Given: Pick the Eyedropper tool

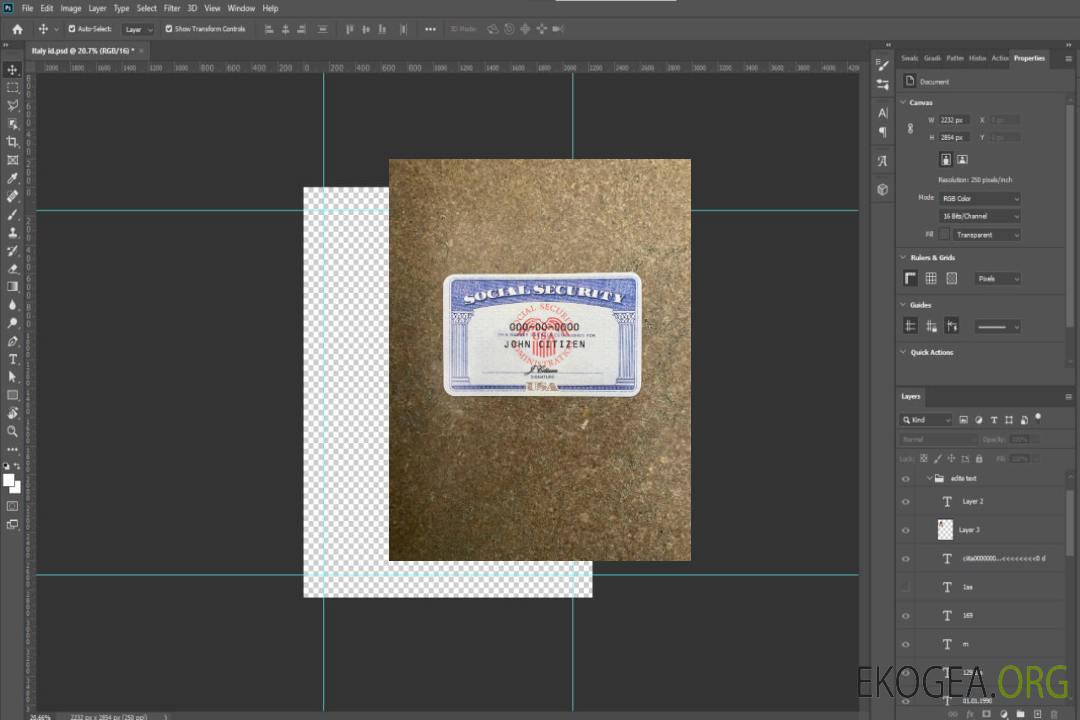Looking at the screenshot, I should pyautogui.click(x=12, y=178).
